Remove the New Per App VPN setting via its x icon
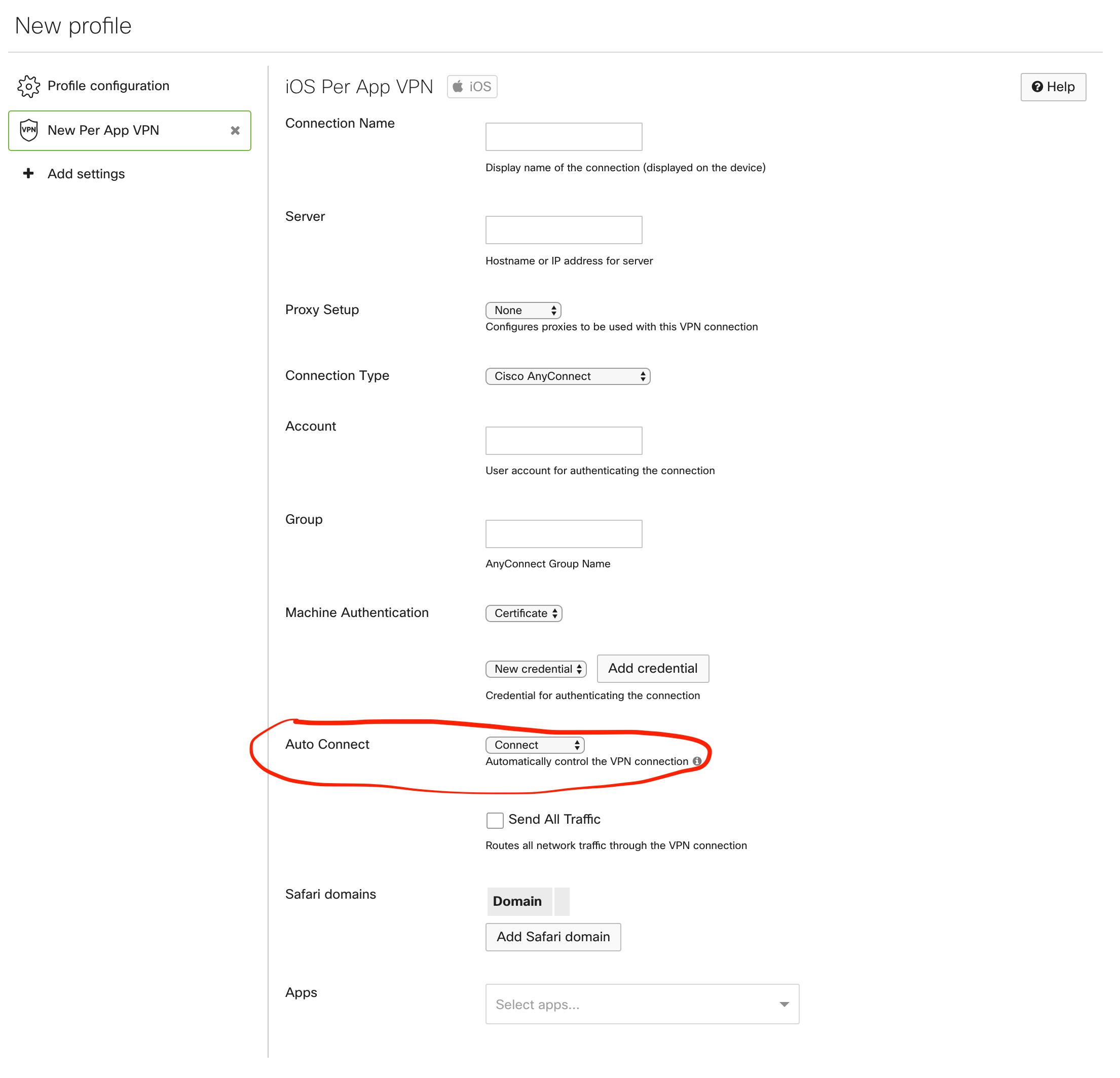The image size is (1120, 1078). (x=235, y=130)
